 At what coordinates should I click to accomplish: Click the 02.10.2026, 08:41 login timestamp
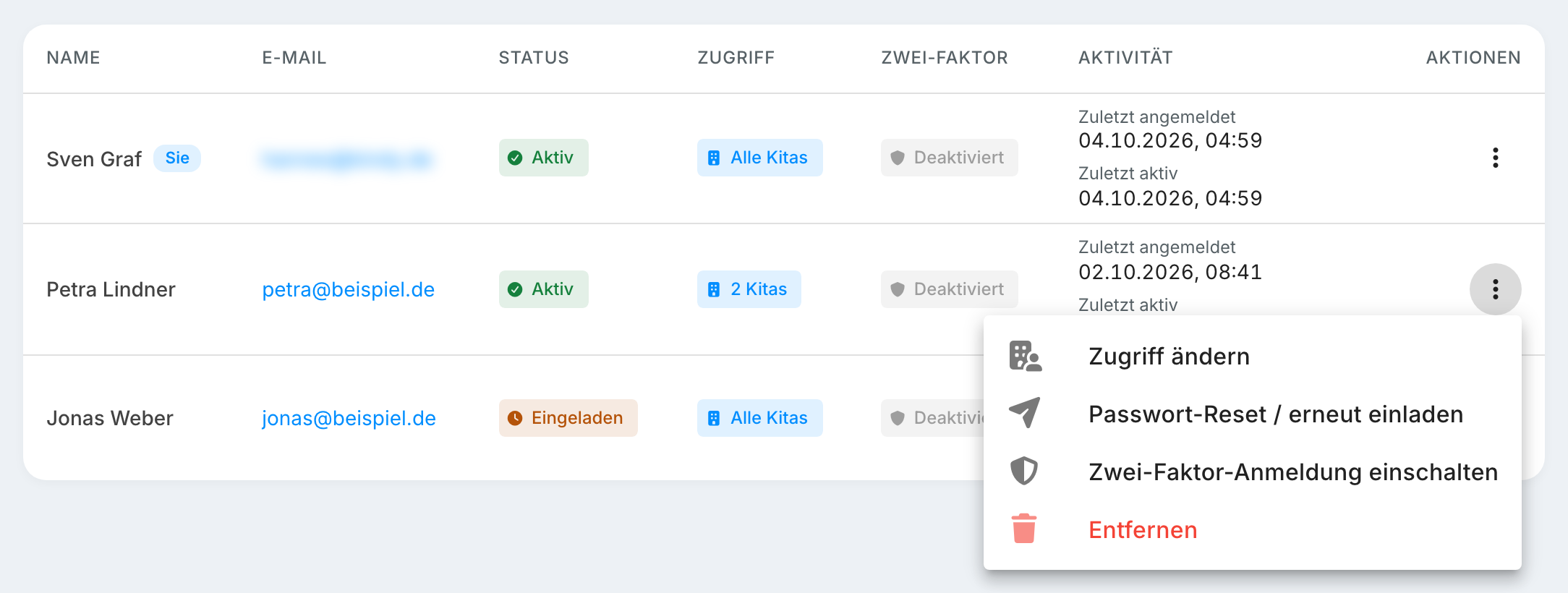1170,272
